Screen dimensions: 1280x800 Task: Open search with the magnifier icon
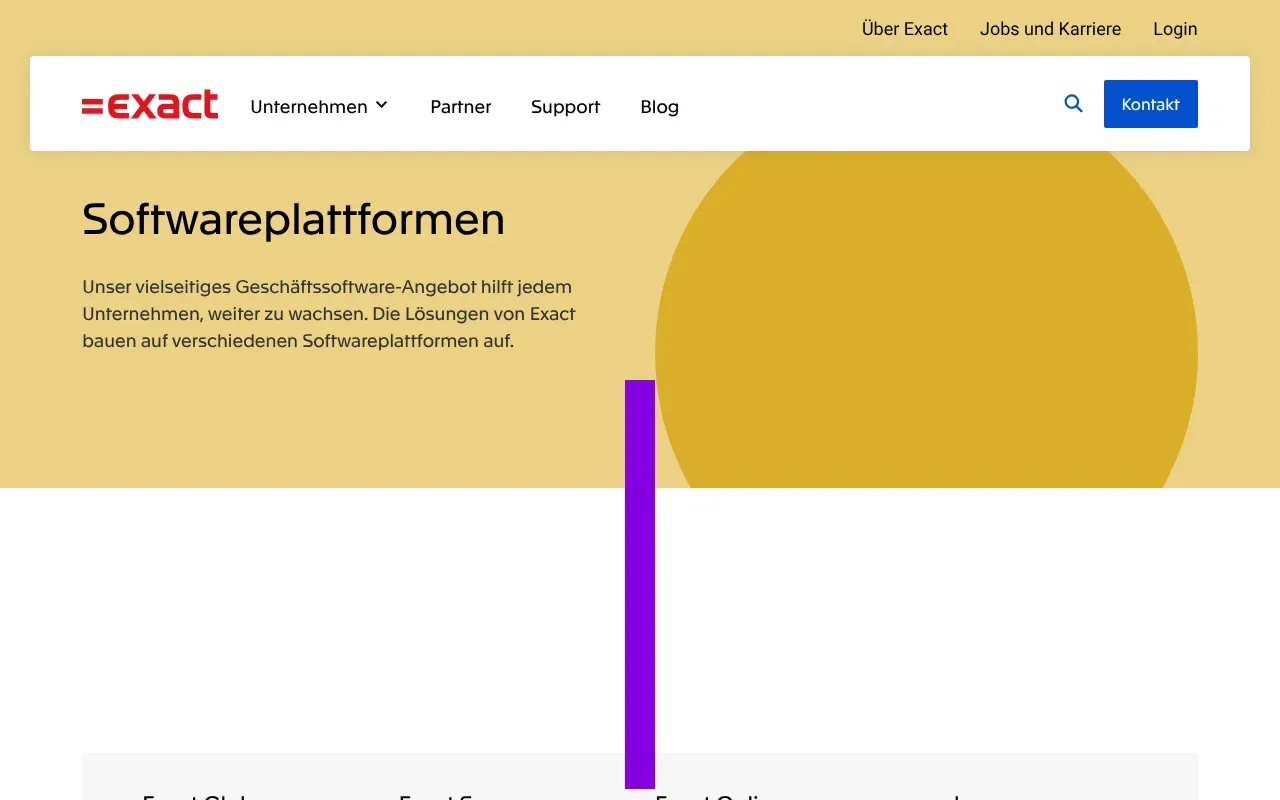[1073, 103]
